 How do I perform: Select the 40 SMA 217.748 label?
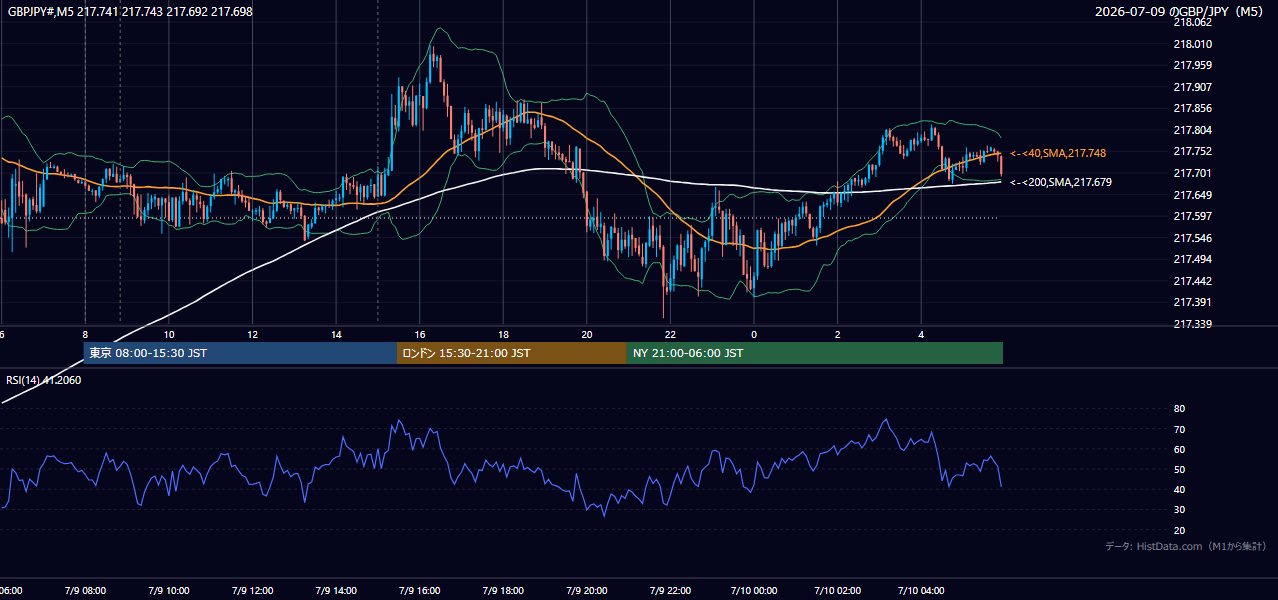pyautogui.click(x=1057, y=153)
